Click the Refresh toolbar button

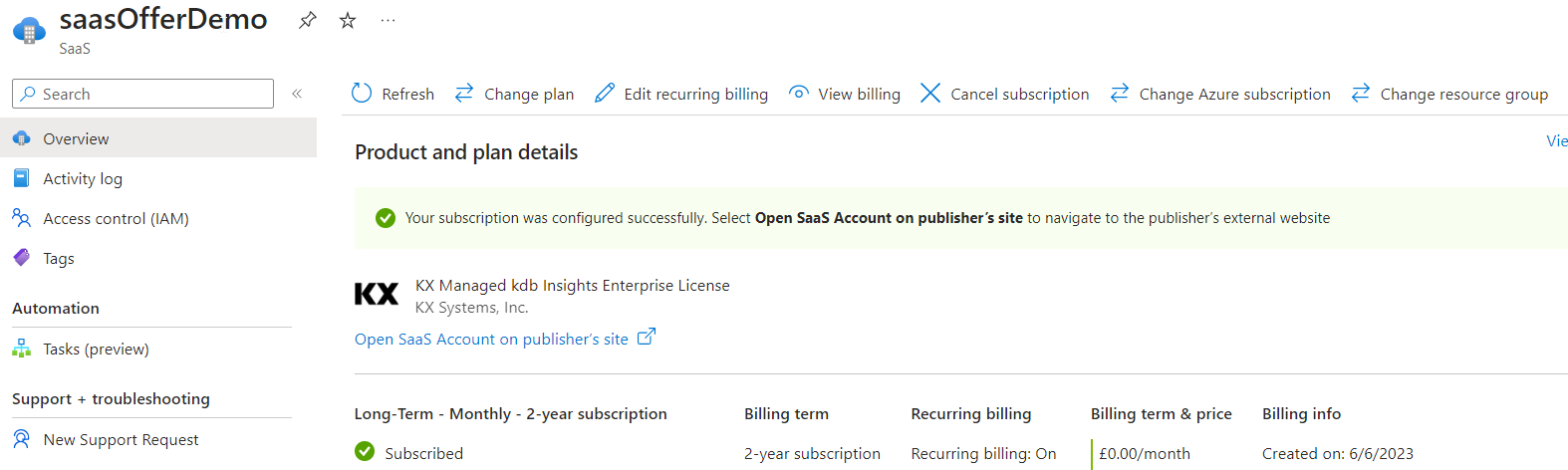pos(393,94)
